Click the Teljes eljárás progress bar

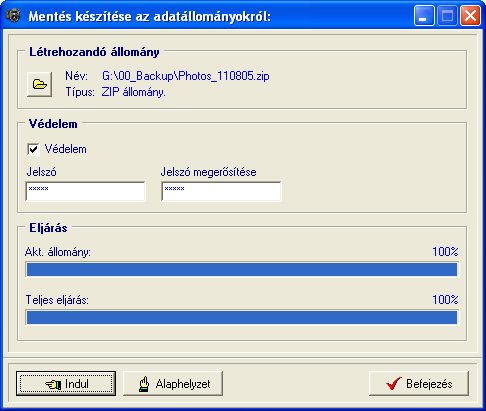[242, 317]
